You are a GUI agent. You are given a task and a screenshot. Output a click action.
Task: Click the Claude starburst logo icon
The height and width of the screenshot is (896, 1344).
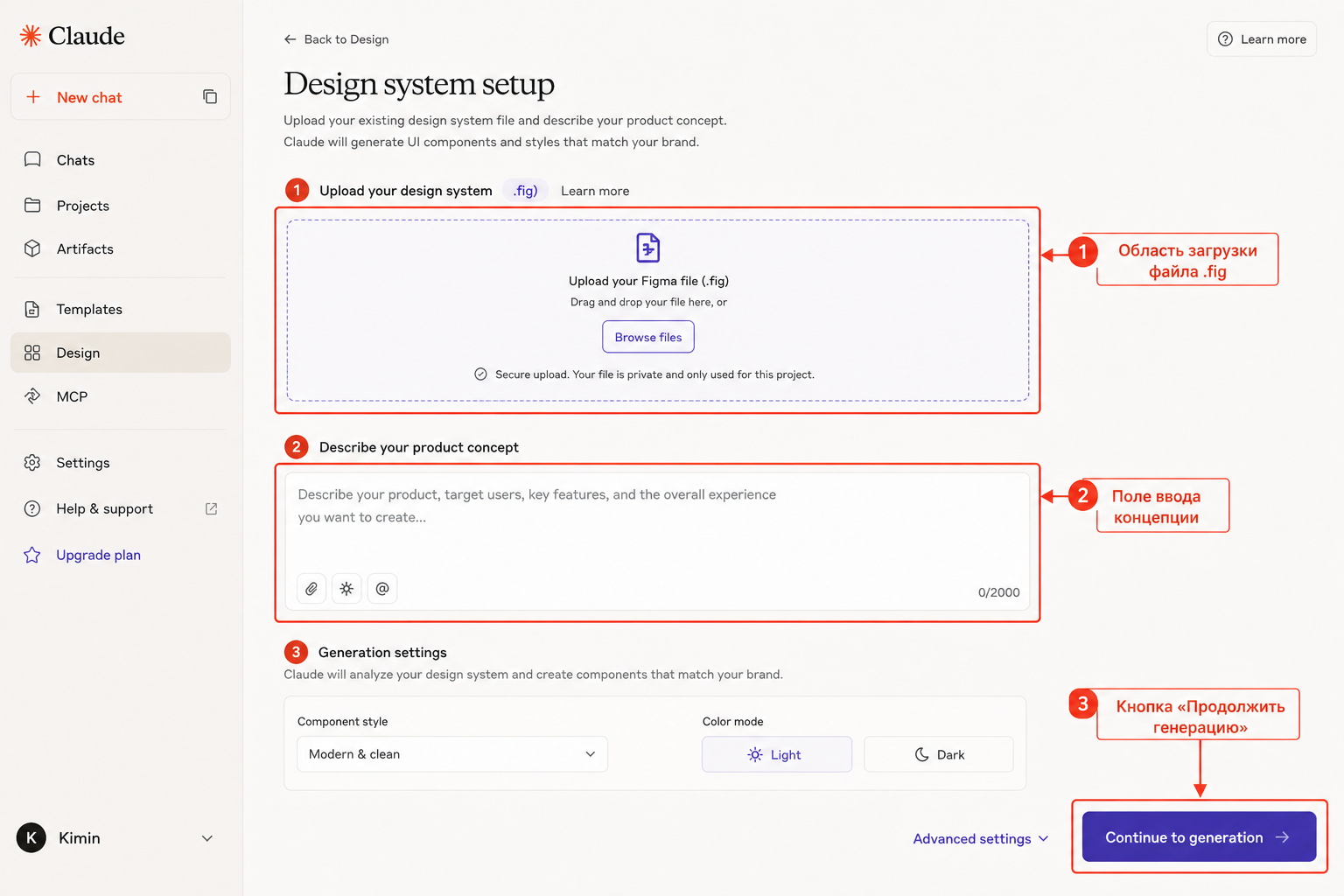click(x=31, y=36)
